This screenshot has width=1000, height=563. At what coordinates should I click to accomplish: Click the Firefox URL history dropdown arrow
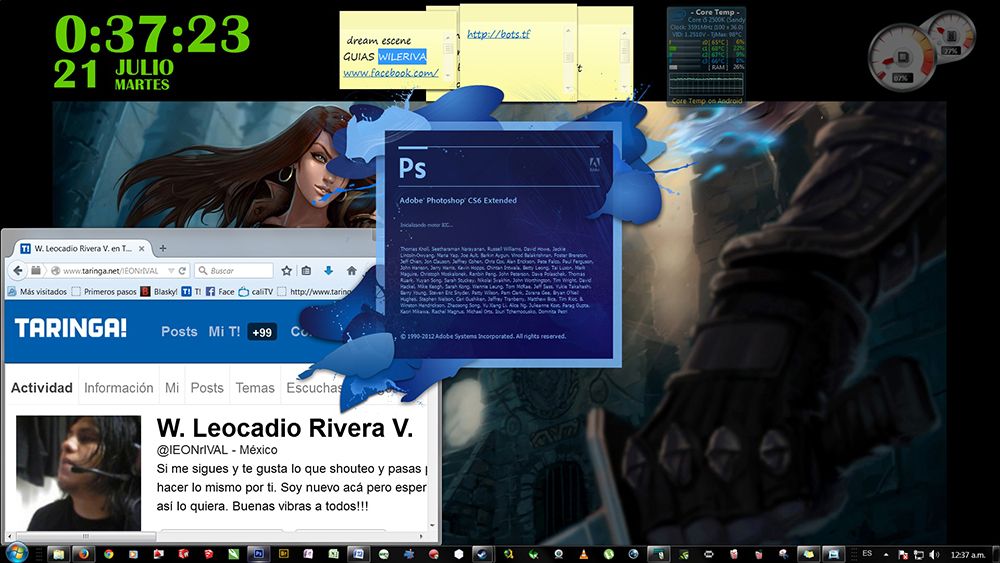click(x=171, y=270)
